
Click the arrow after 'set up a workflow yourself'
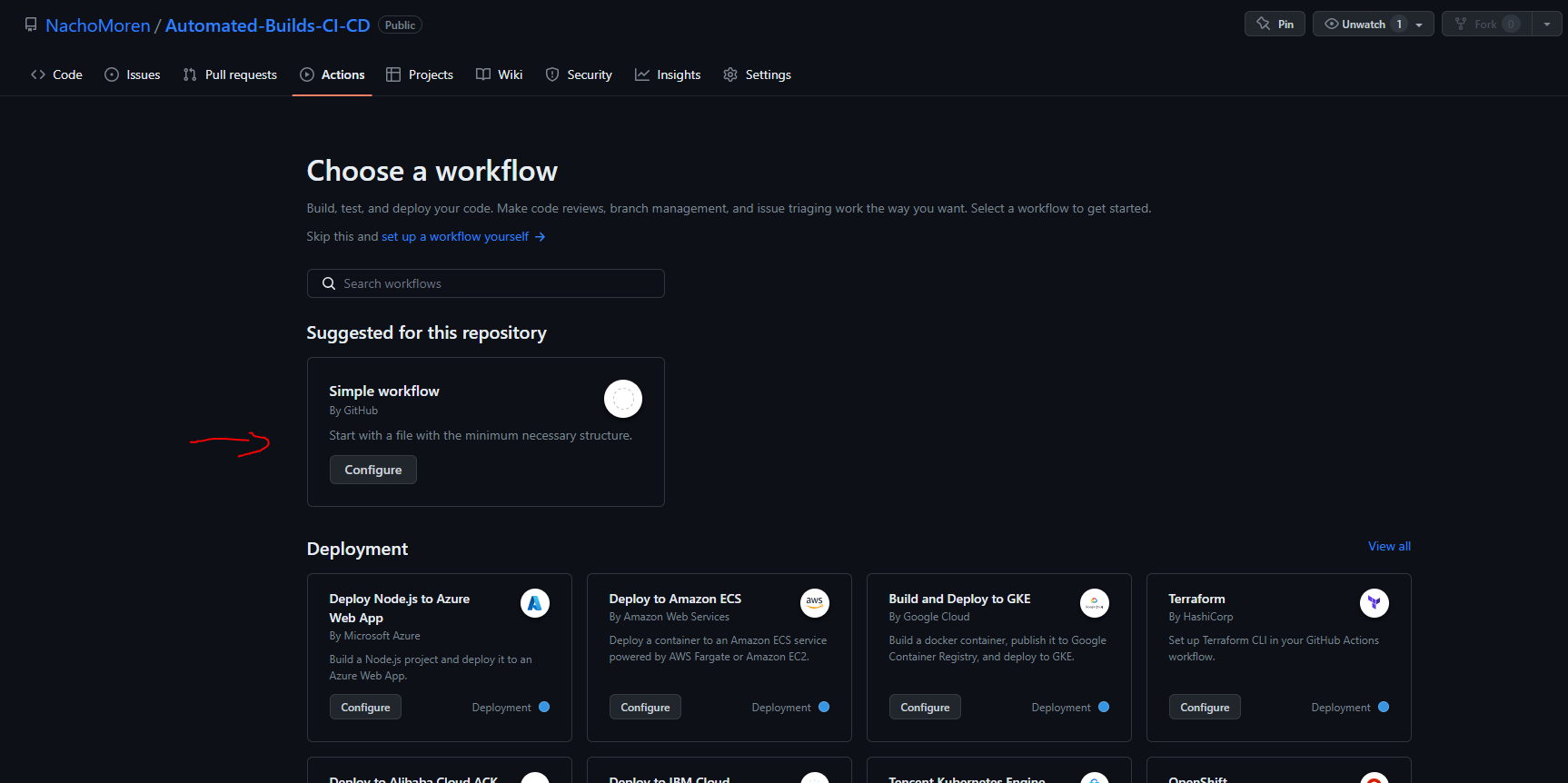pyautogui.click(x=540, y=236)
